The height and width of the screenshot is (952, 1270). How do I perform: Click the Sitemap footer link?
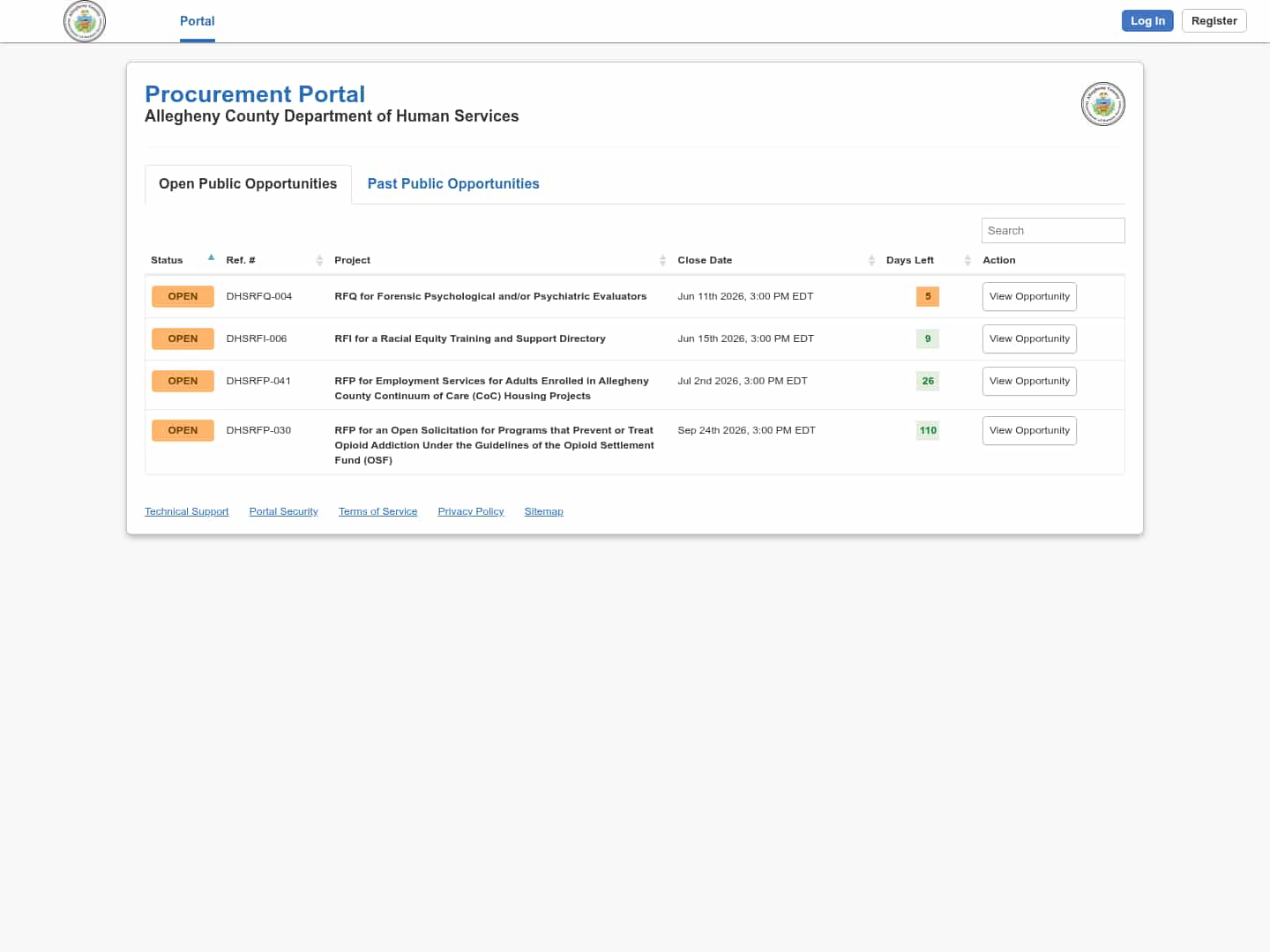point(543,511)
